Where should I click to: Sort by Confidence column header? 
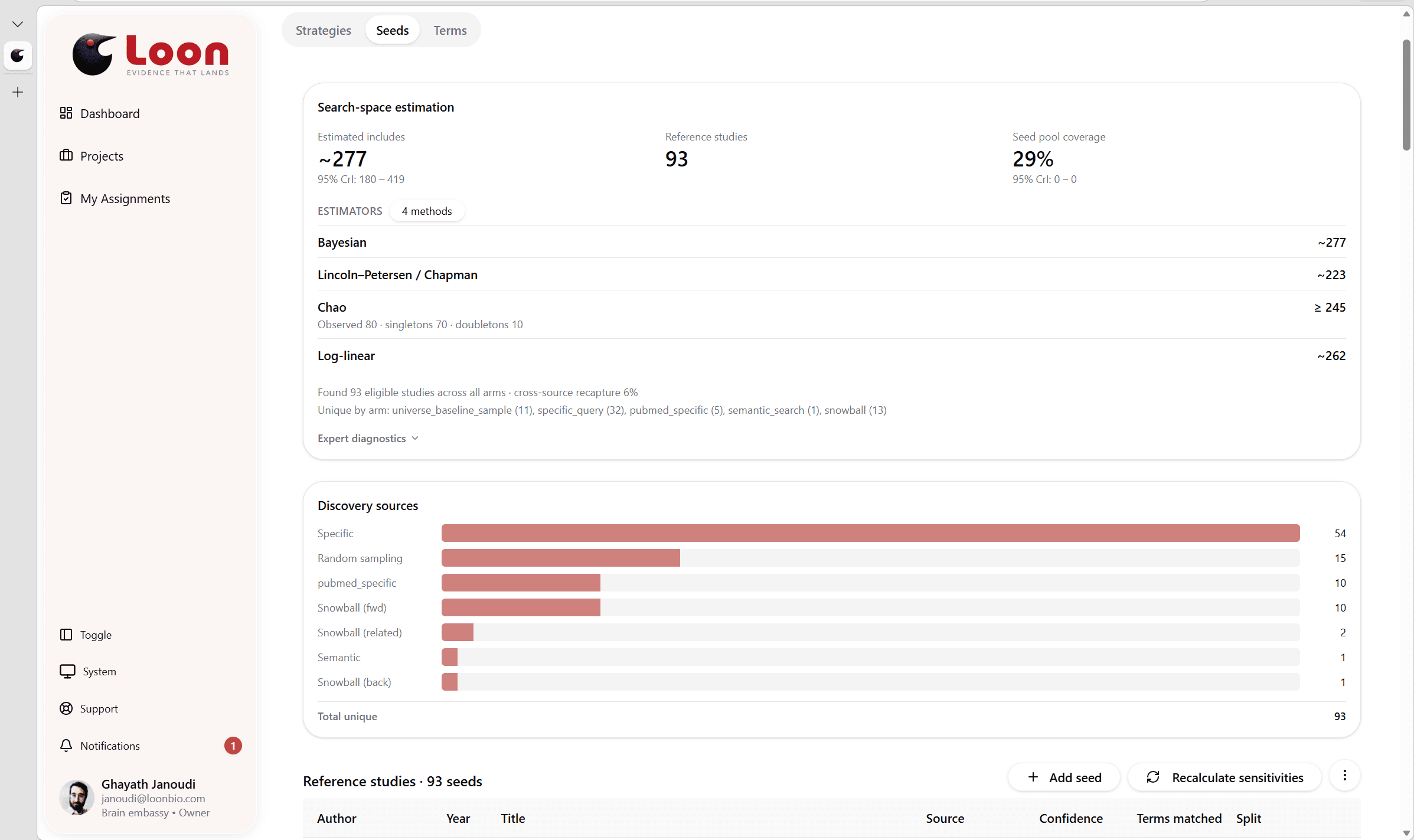pyautogui.click(x=1071, y=818)
